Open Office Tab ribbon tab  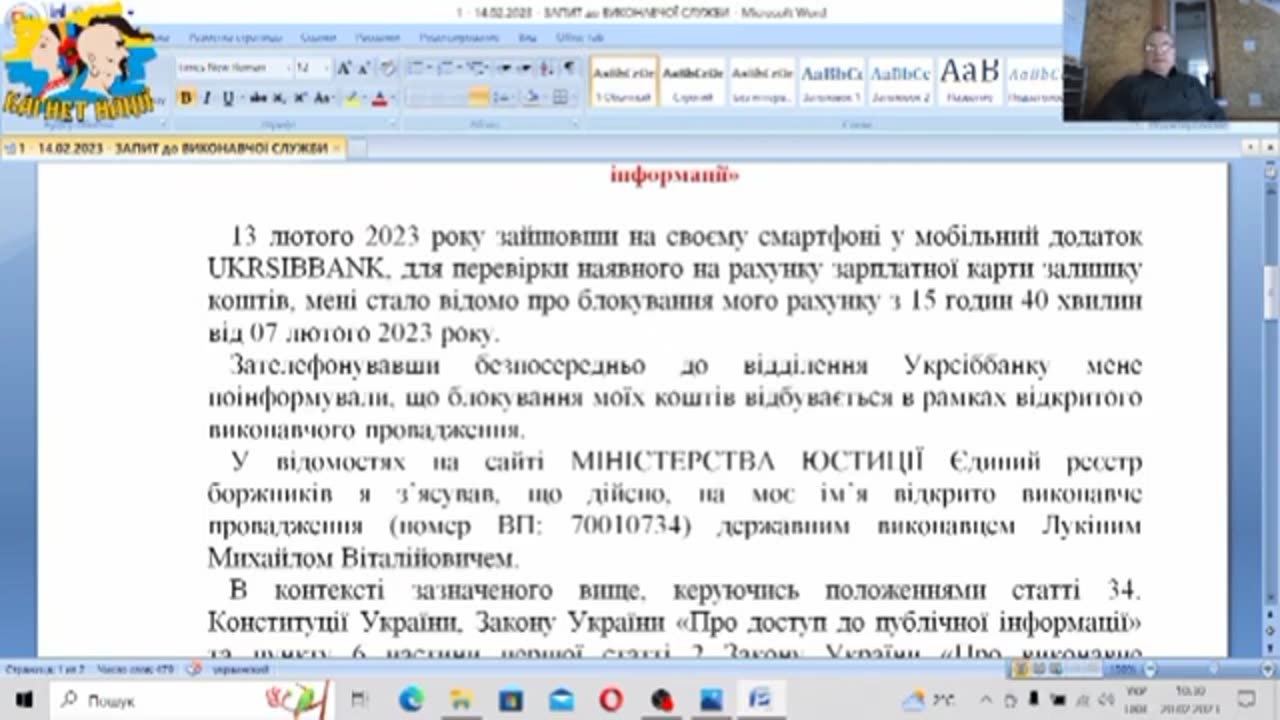[580, 38]
